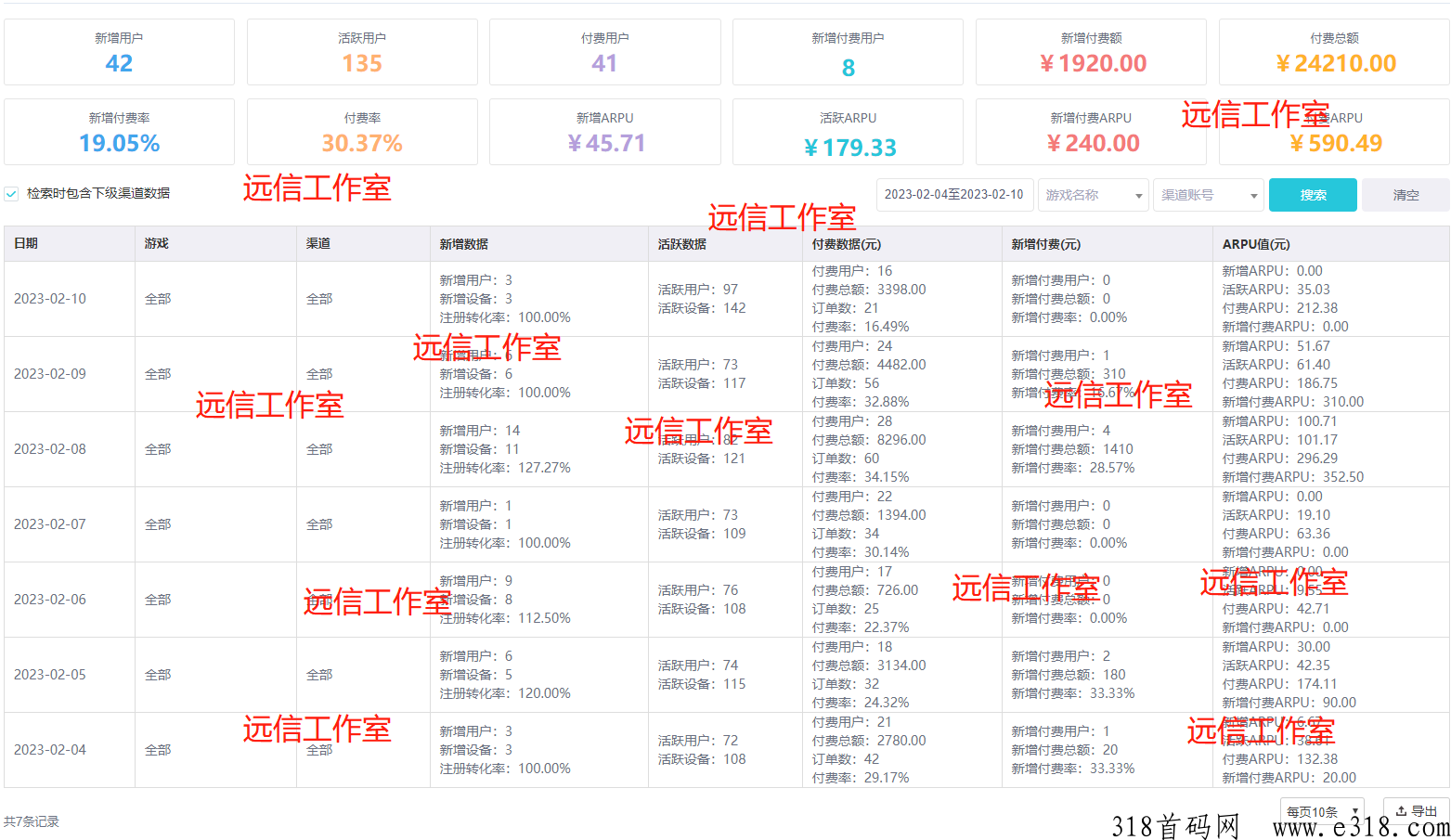Click the text 新增付费率: 28.57%
Screen dimensions: 1451x840
[x=1073, y=468]
